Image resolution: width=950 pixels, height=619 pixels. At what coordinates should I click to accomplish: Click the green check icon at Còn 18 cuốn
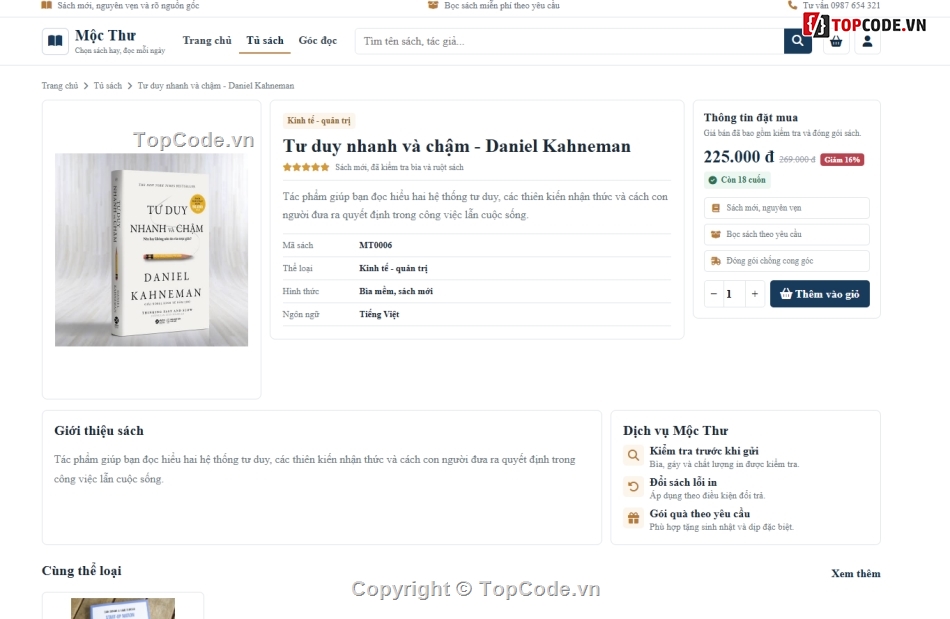pyautogui.click(x=712, y=180)
